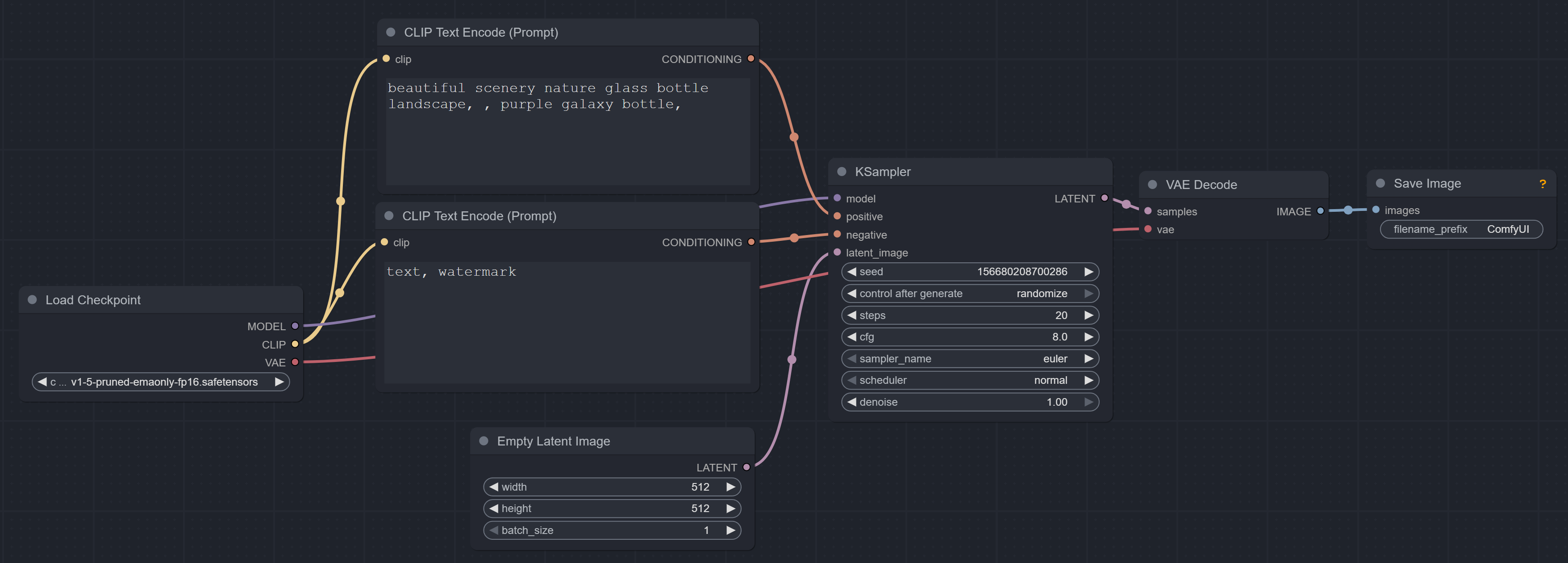Click the link midpoint dot on the latent_image wire
This screenshot has height=563, width=1568.
pyautogui.click(x=791, y=360)
